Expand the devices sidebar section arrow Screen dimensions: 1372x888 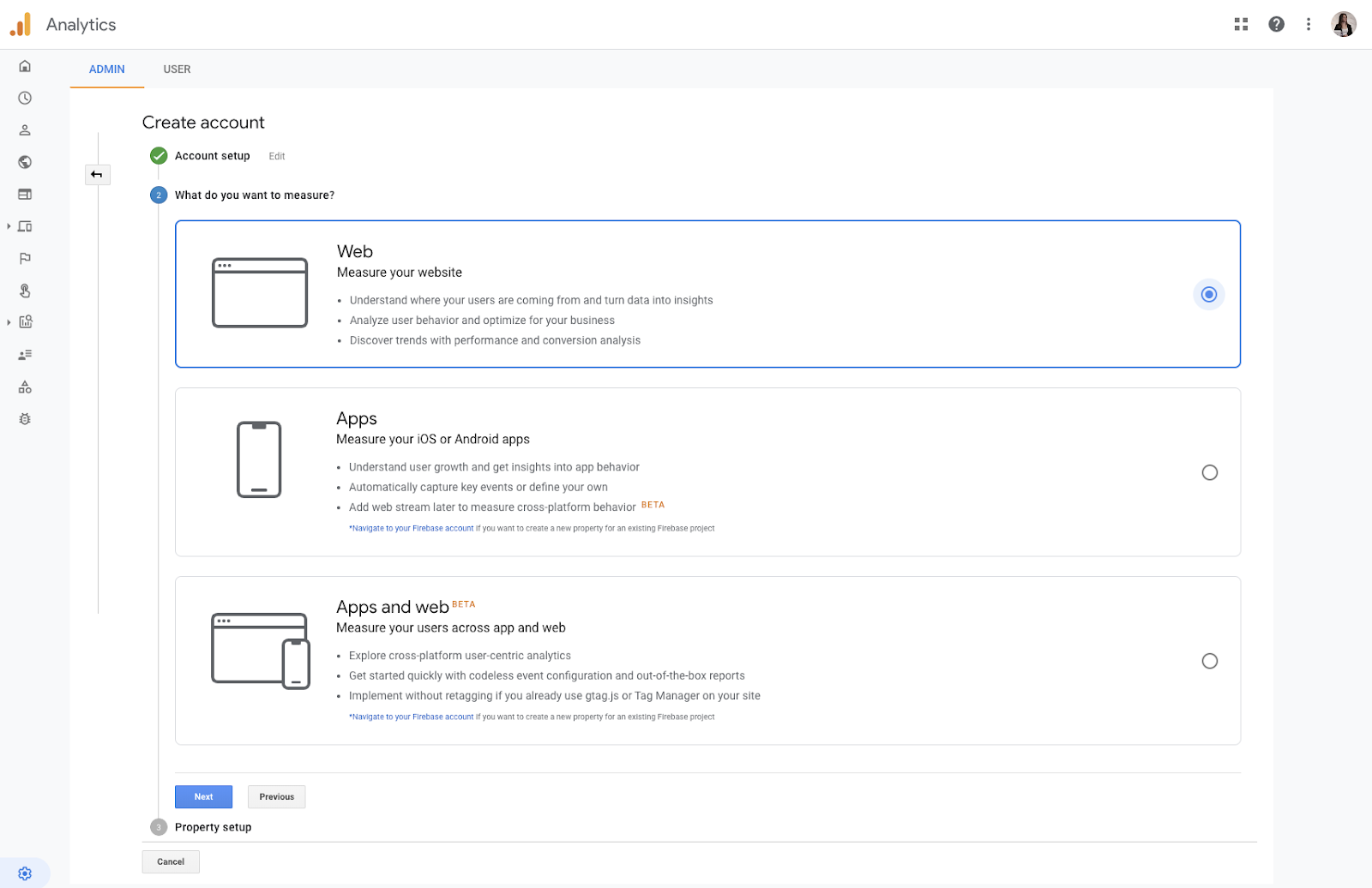(9, 226)
